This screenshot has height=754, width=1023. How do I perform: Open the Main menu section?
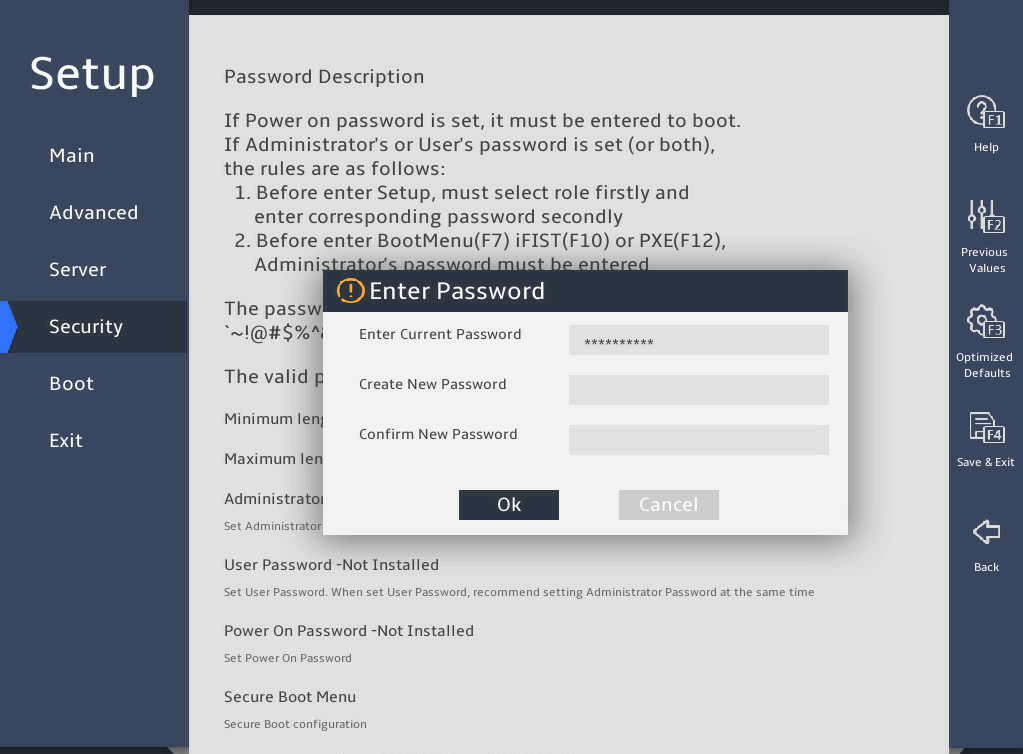(x=72, y=156)
